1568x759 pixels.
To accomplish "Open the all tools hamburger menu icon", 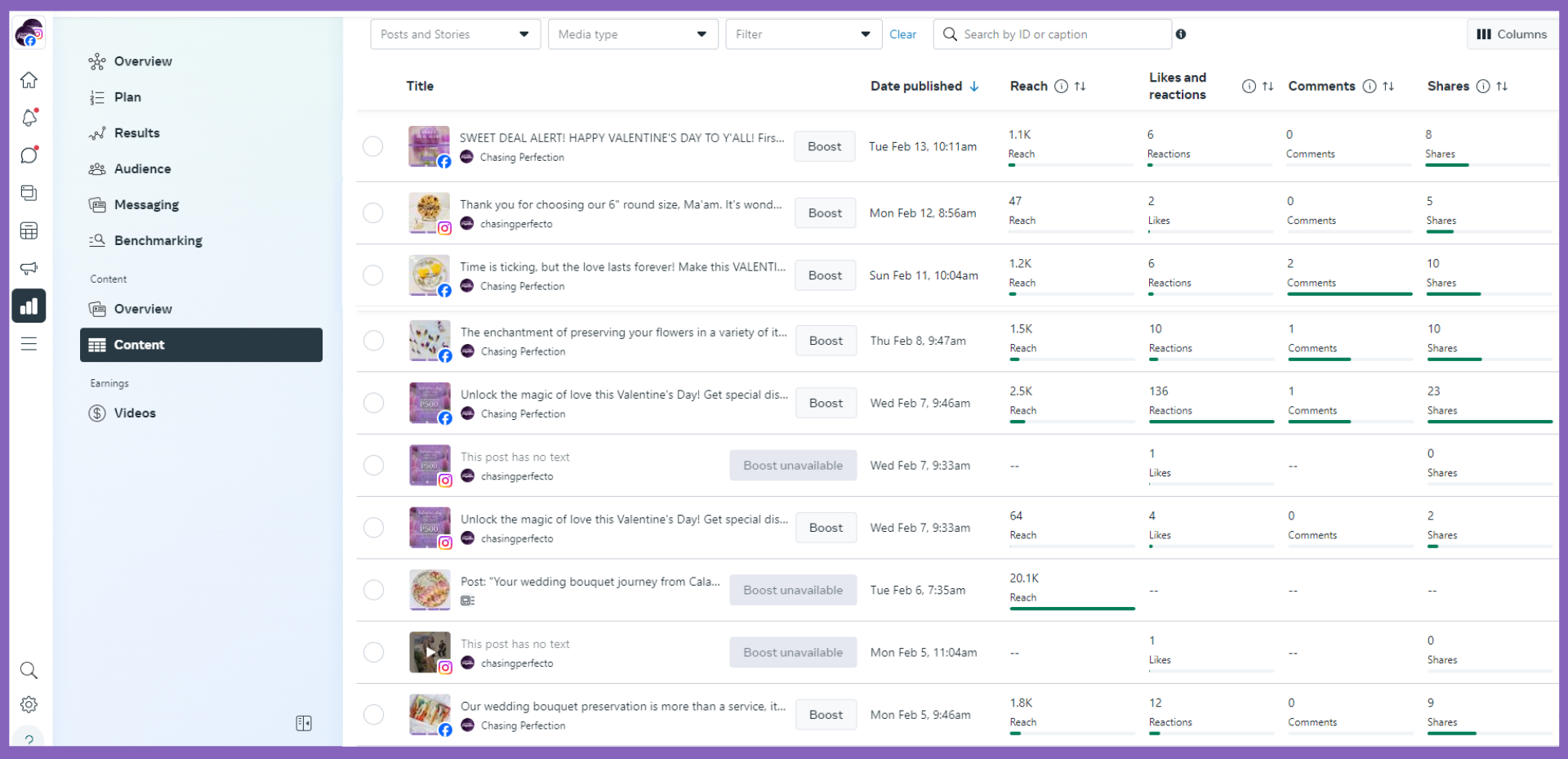I will point(29,344).
